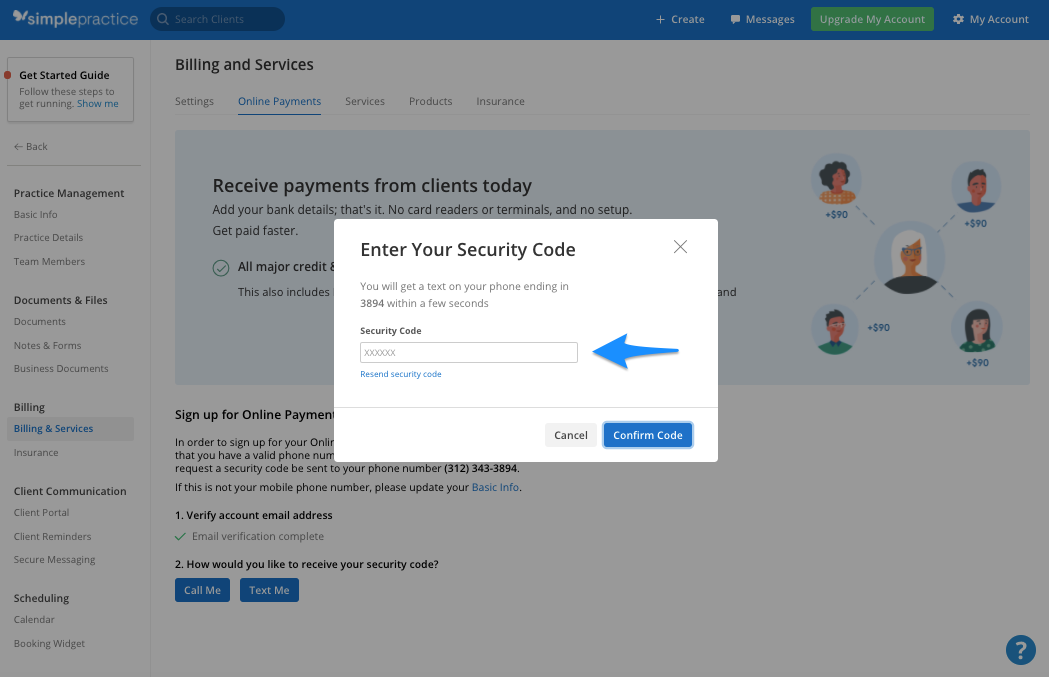Choose Text Me to receive security code
This screenshot has width=1049, height=677.
tap(269, 590)
